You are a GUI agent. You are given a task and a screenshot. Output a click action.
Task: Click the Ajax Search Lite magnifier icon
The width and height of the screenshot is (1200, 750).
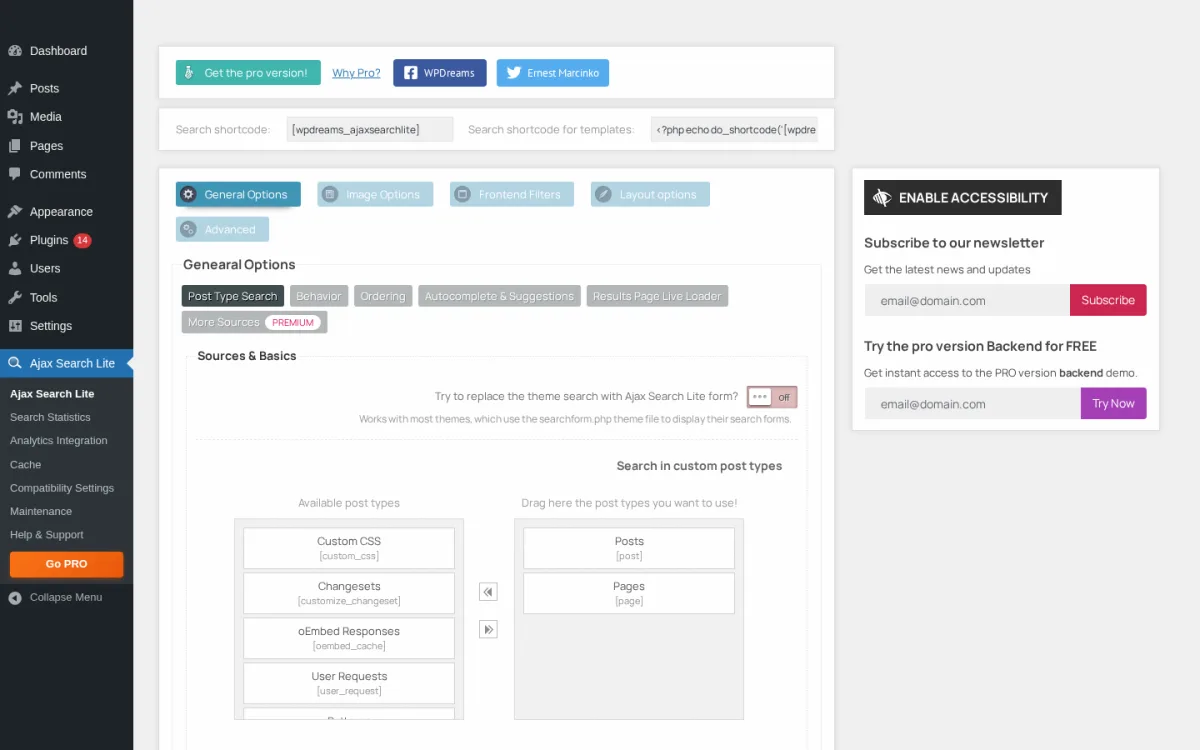(15, 363)
